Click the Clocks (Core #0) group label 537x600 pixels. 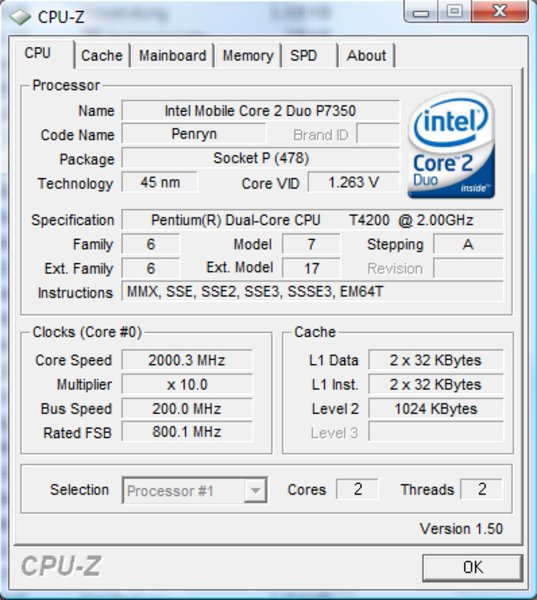point(87,332)
